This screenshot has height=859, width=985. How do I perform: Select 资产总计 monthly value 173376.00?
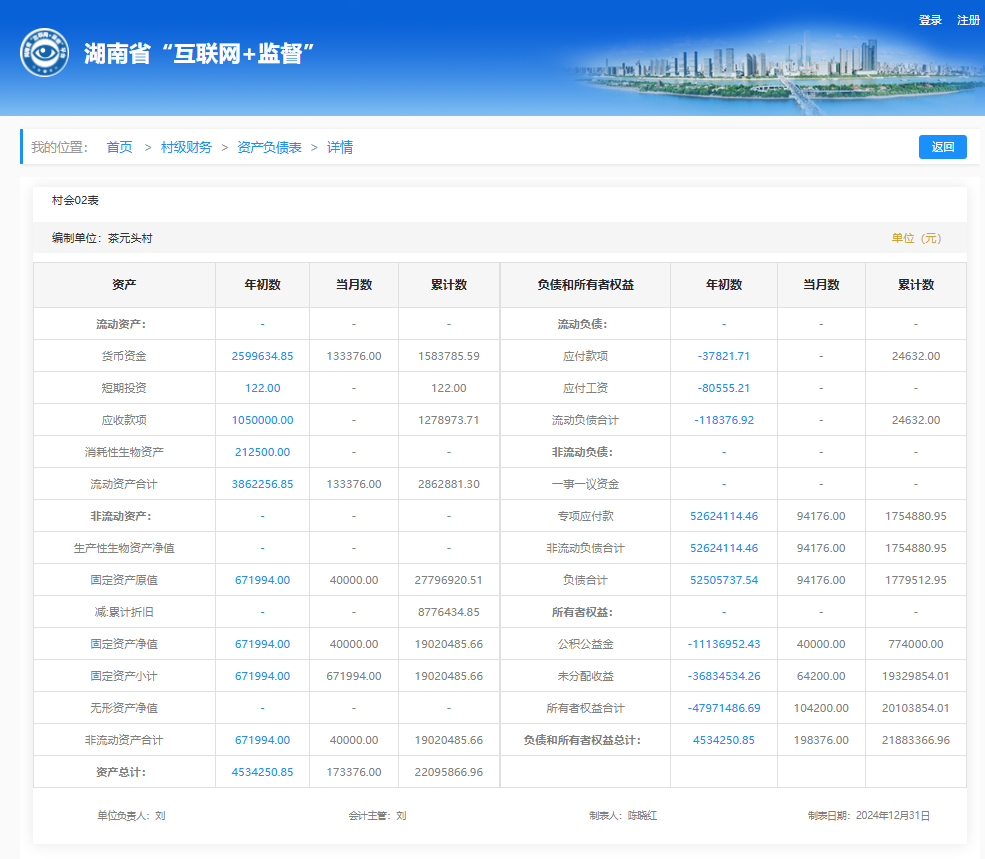point(354,773)
